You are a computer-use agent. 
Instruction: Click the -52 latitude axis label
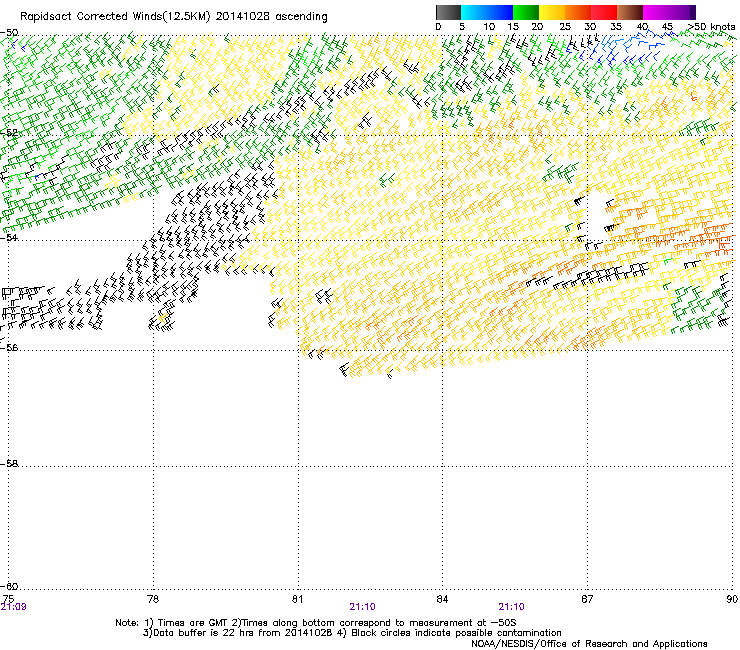pyautogui.click(x=9, y=133)
